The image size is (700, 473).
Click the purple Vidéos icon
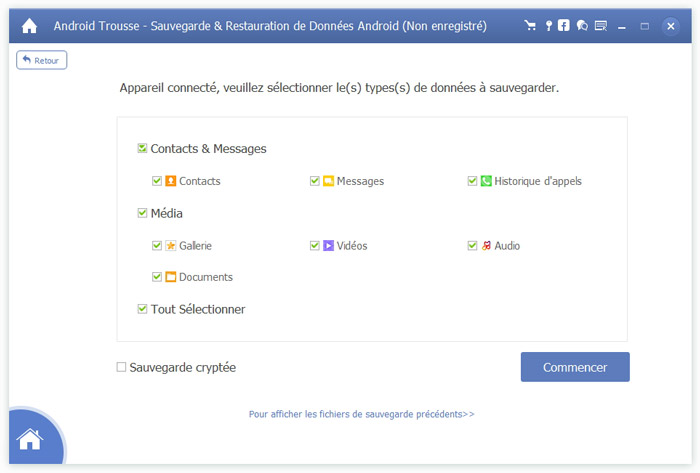tap(328, 245)
